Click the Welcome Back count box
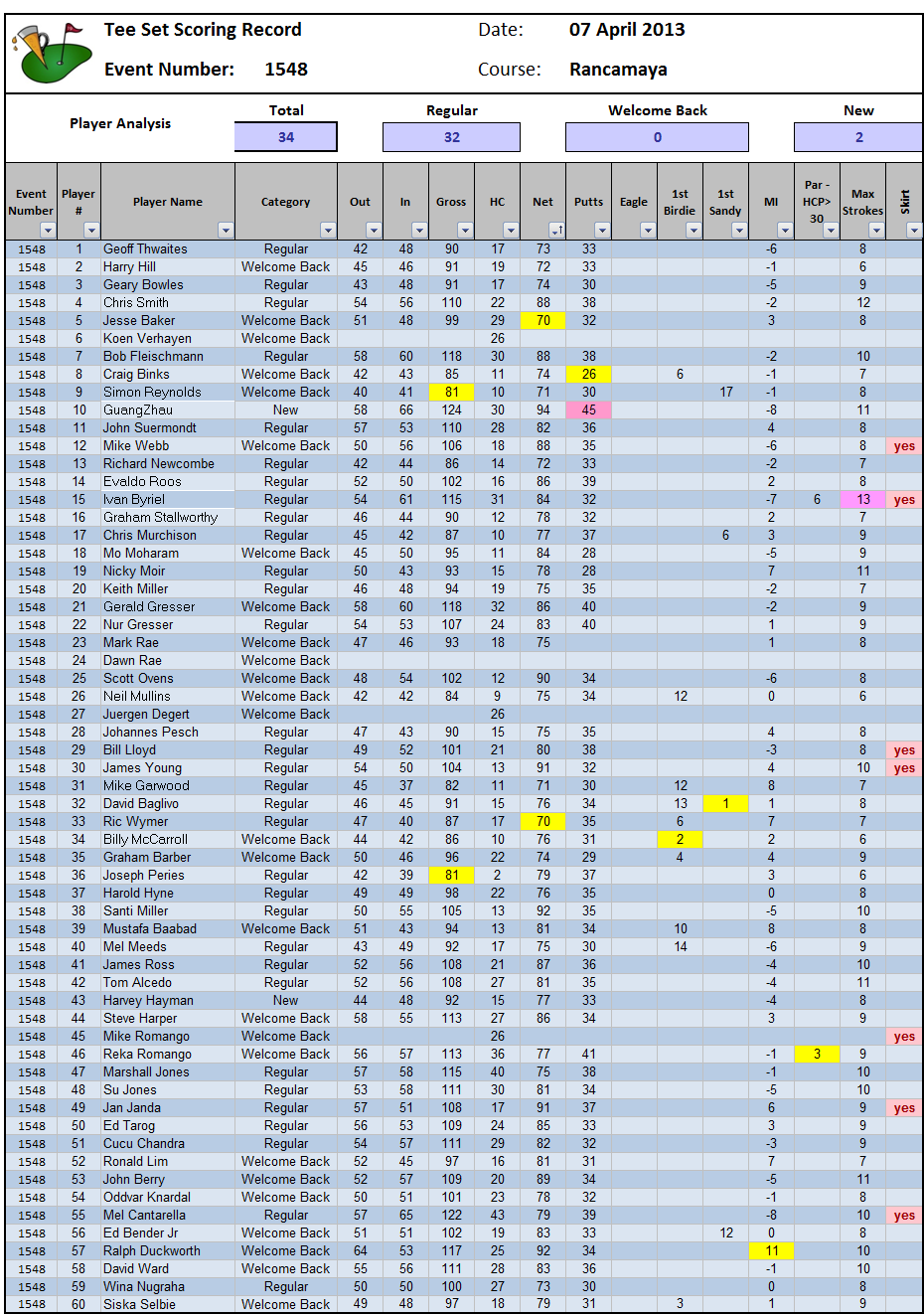 click(x=657, y=137)
